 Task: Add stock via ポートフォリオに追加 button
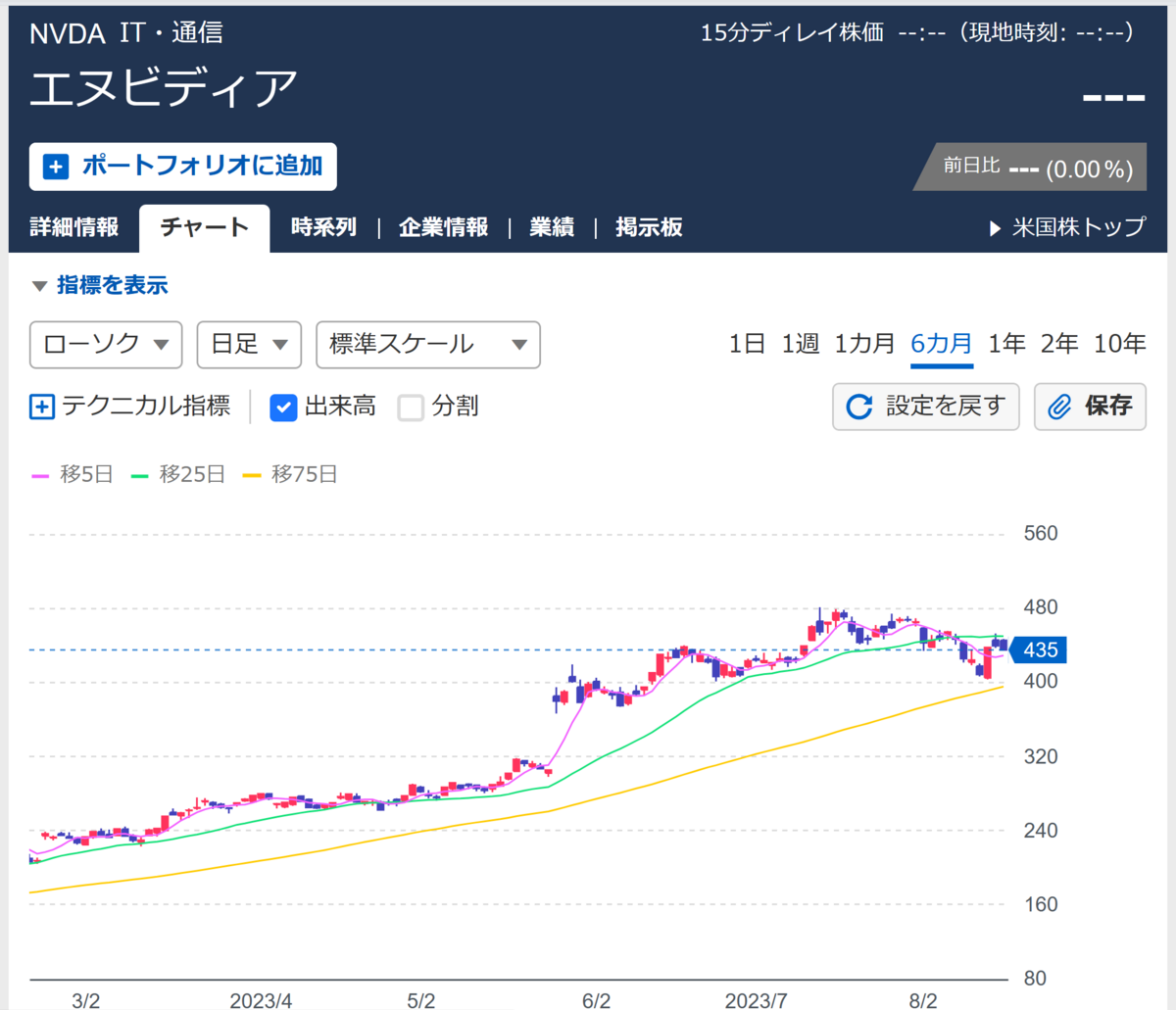point(183,167)
